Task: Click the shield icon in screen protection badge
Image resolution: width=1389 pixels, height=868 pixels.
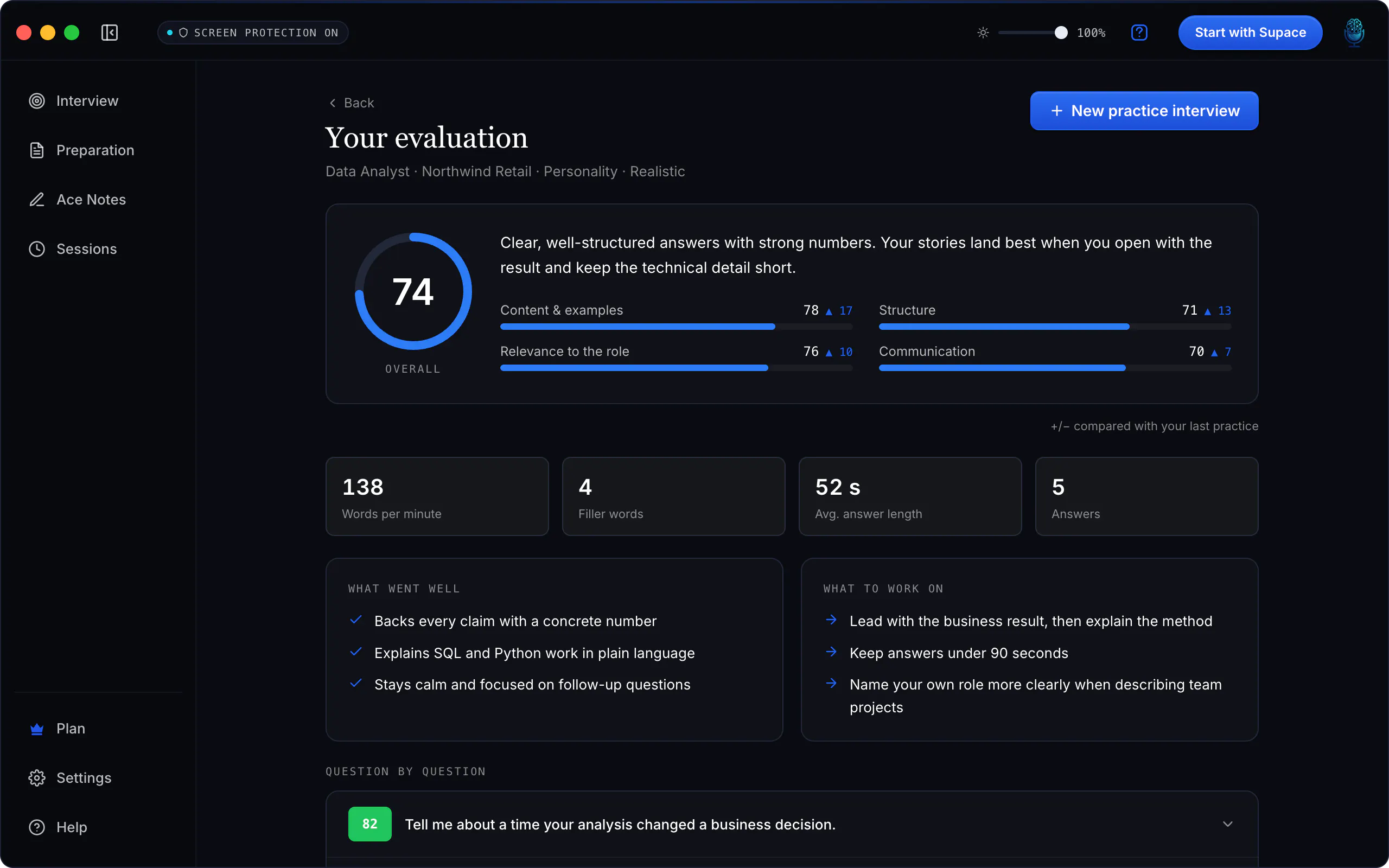Action: point(184,33)
